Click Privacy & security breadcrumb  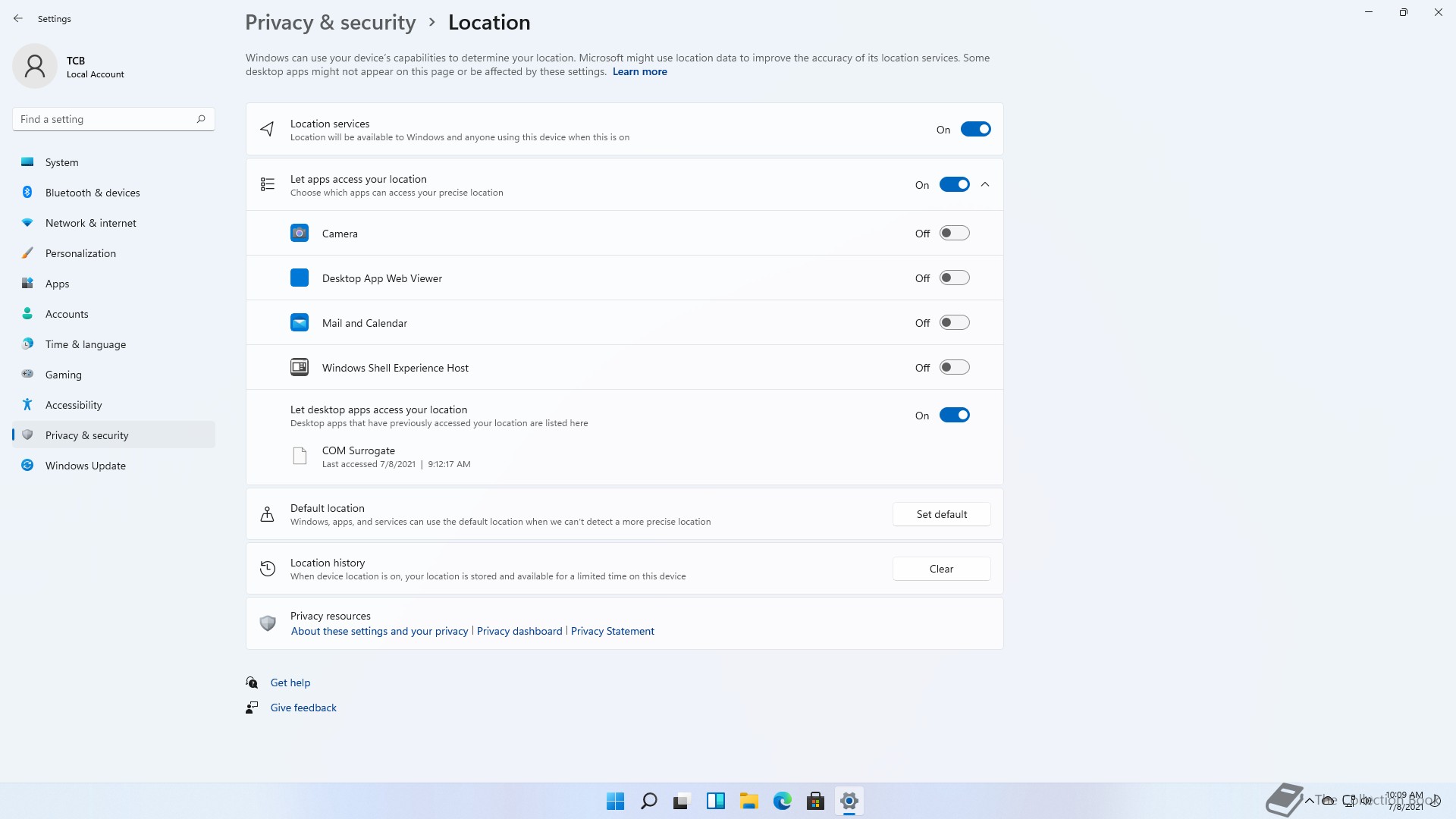(330, 22)
